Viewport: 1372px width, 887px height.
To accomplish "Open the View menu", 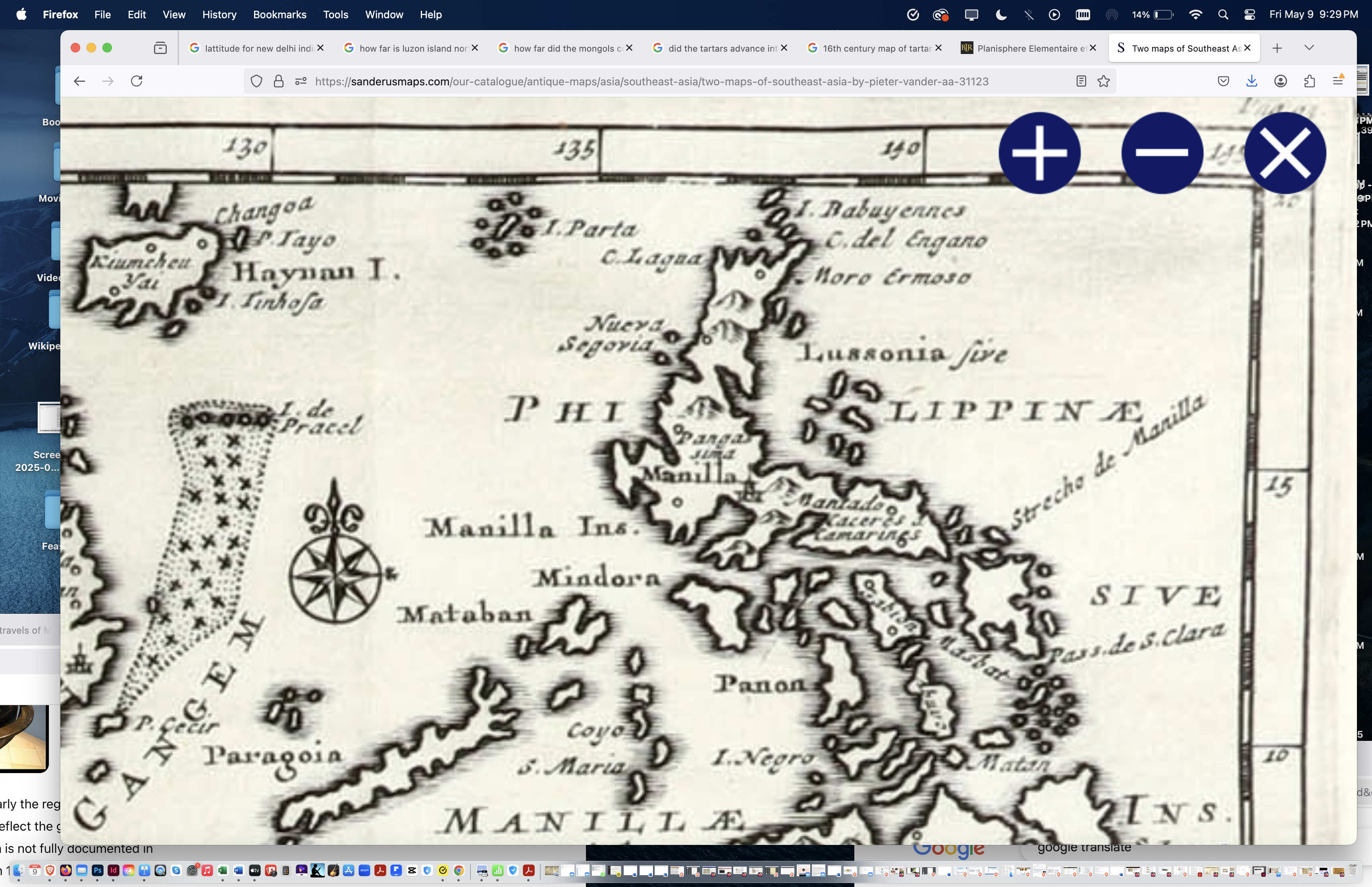I will [x=174, y=14].
